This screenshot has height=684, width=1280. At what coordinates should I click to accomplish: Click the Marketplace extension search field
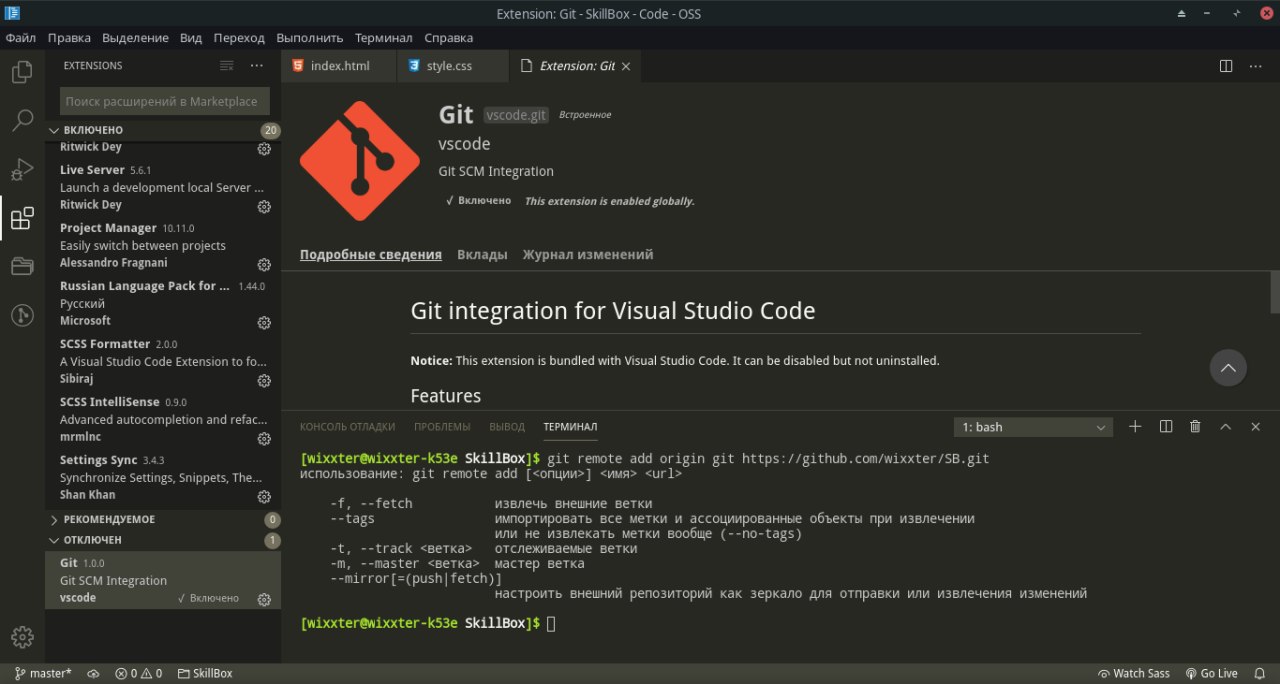pos(165,101)
